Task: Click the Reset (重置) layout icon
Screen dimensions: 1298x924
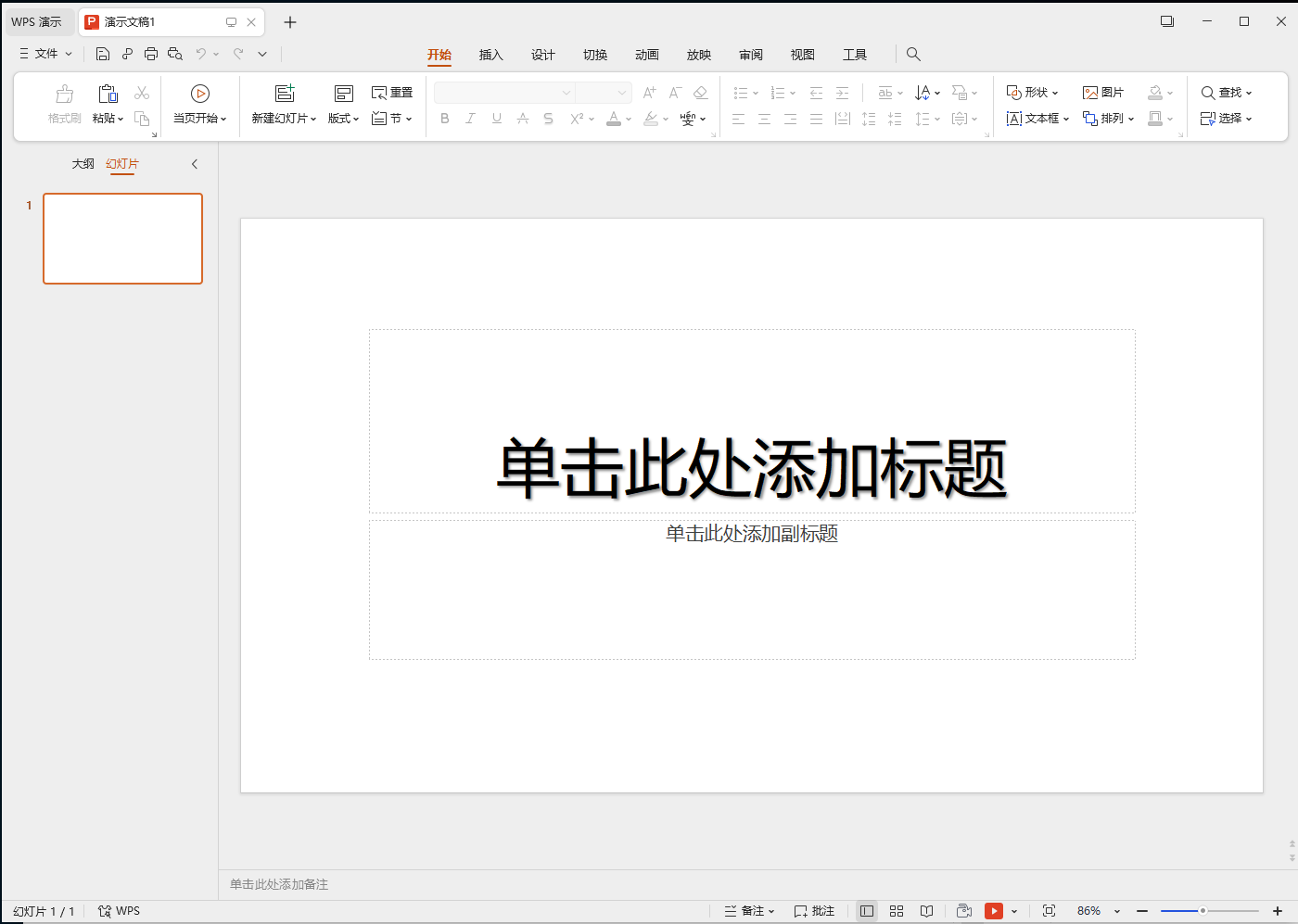Action: coord(392,93)
